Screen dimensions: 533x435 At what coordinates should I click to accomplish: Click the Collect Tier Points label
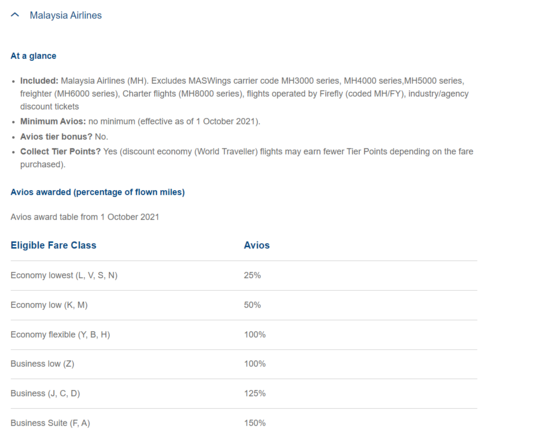click(x=61, y=152)
